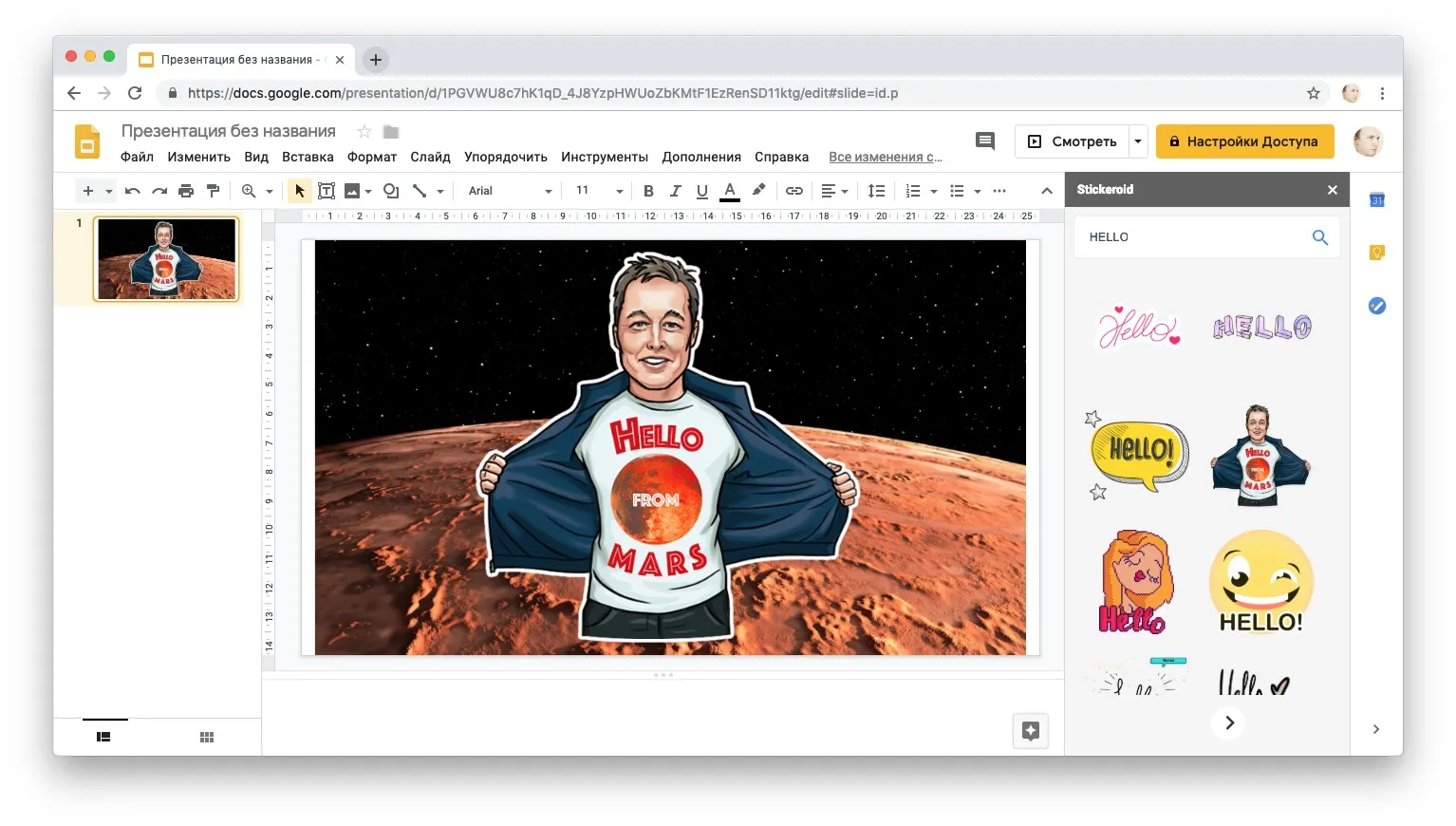The width and height of the screenshot is (1456, 826).
Task: Select the text box tool
Action: click(x=327, y=191)
